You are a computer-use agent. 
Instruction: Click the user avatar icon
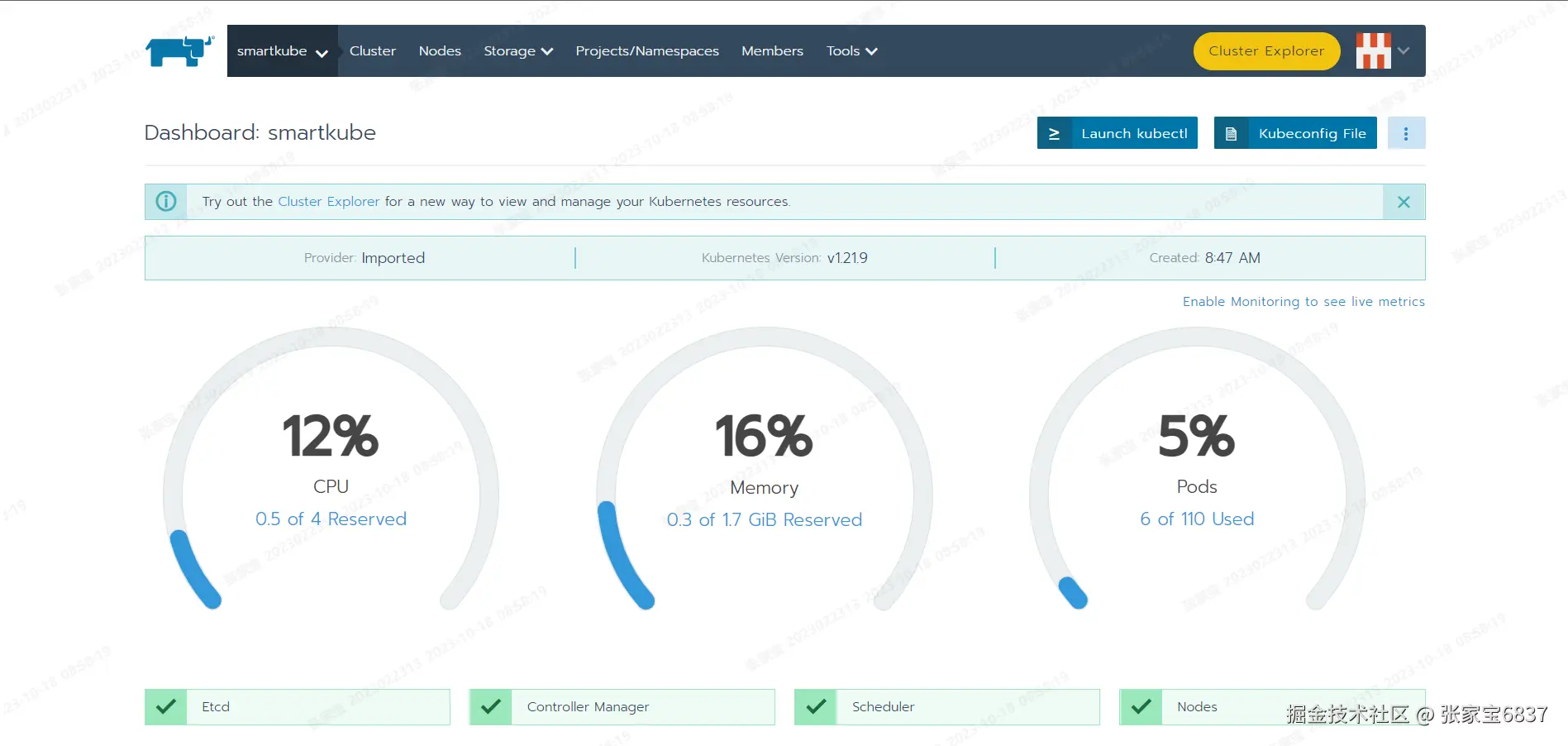(x=1373, y=51)
